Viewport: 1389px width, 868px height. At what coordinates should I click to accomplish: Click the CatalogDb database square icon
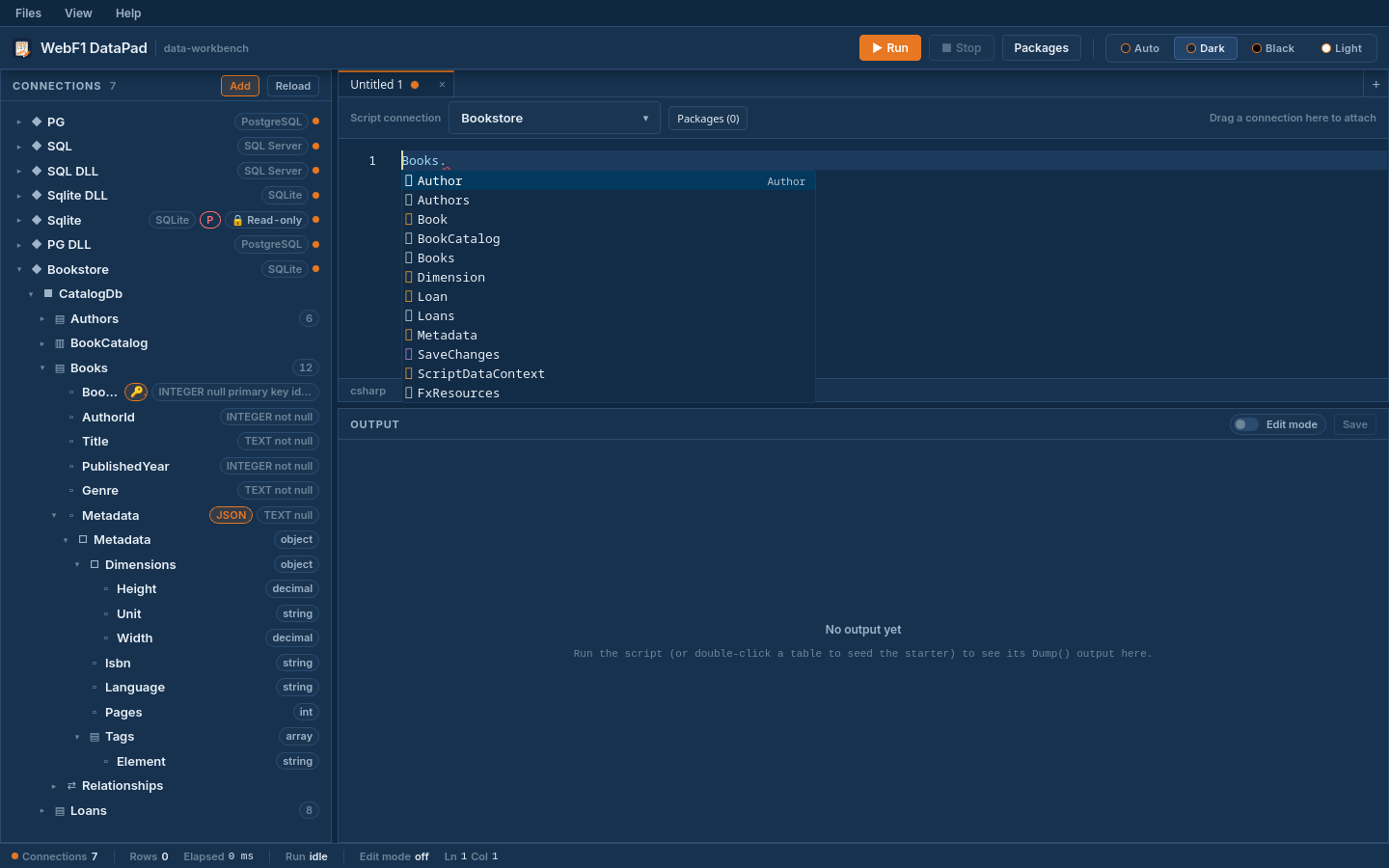tap(48, 293)
